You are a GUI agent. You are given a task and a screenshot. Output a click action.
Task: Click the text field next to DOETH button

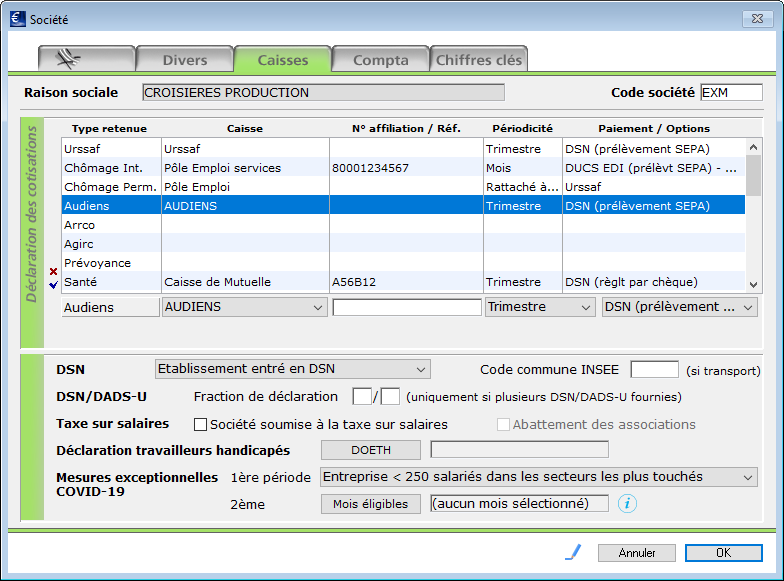(x=520, y=450)
